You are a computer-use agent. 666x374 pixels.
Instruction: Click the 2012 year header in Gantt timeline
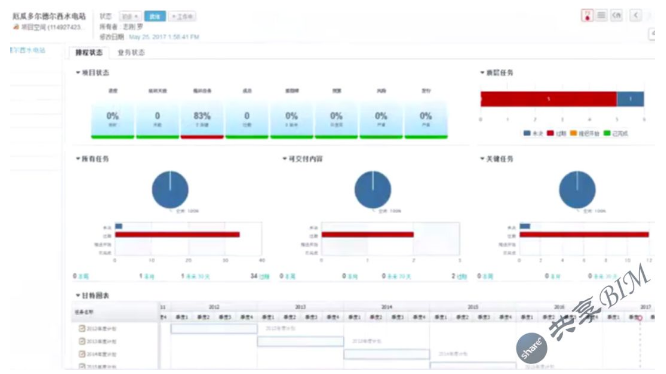point(214,307)
